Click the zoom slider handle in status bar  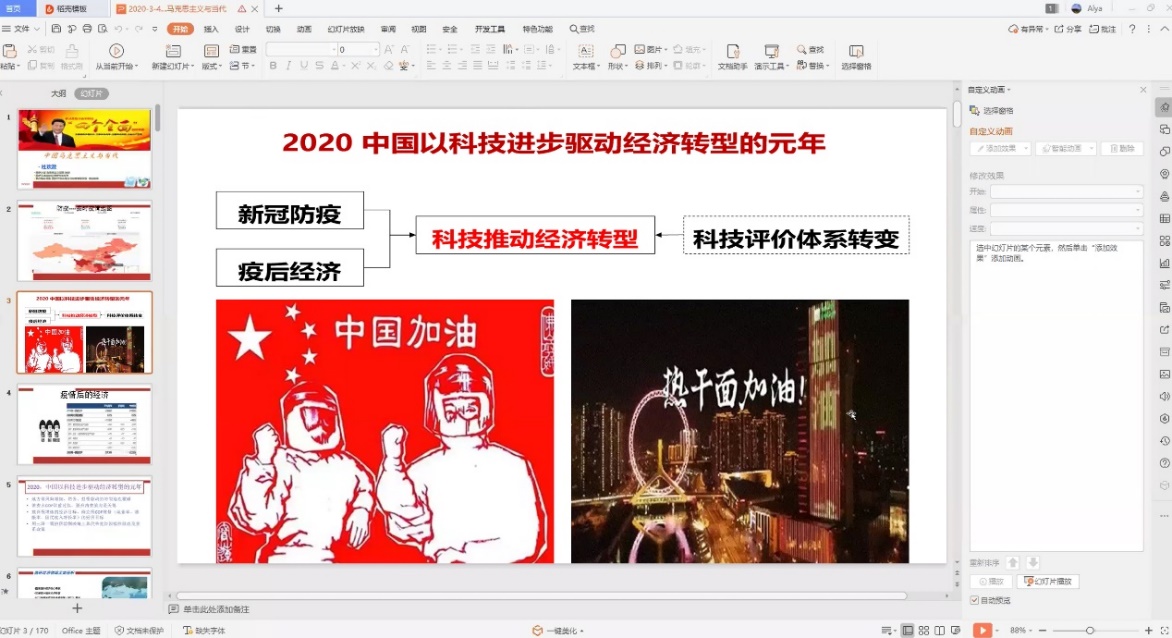(1089, 630)
